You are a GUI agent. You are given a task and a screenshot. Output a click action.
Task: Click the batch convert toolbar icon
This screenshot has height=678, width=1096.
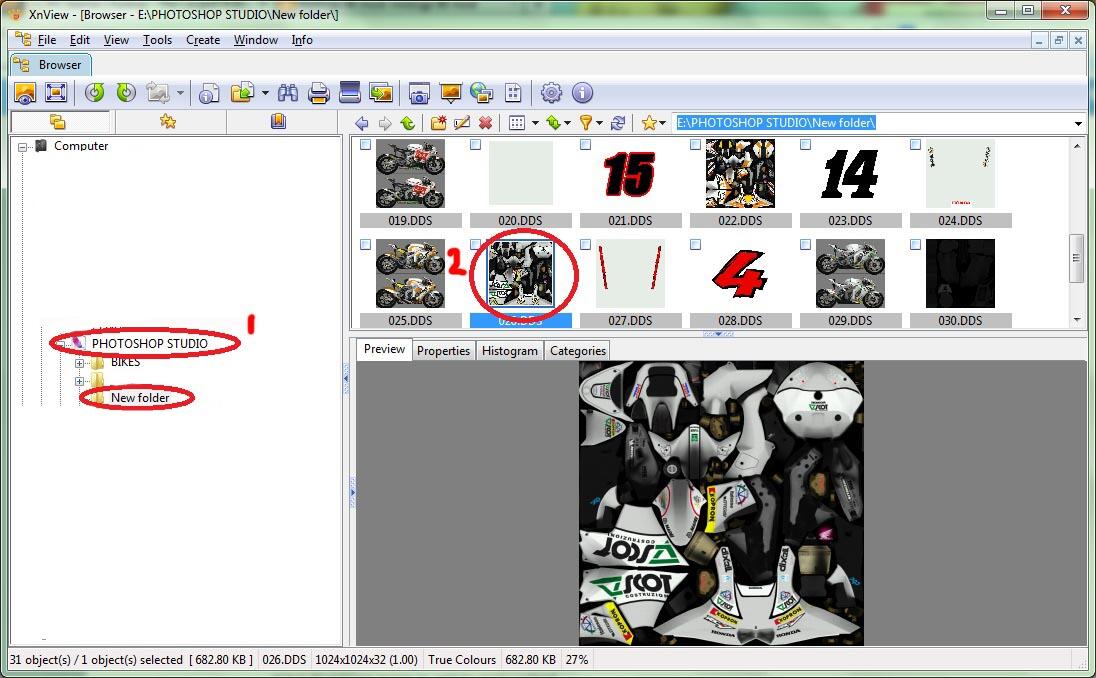[x=157, y=92]
